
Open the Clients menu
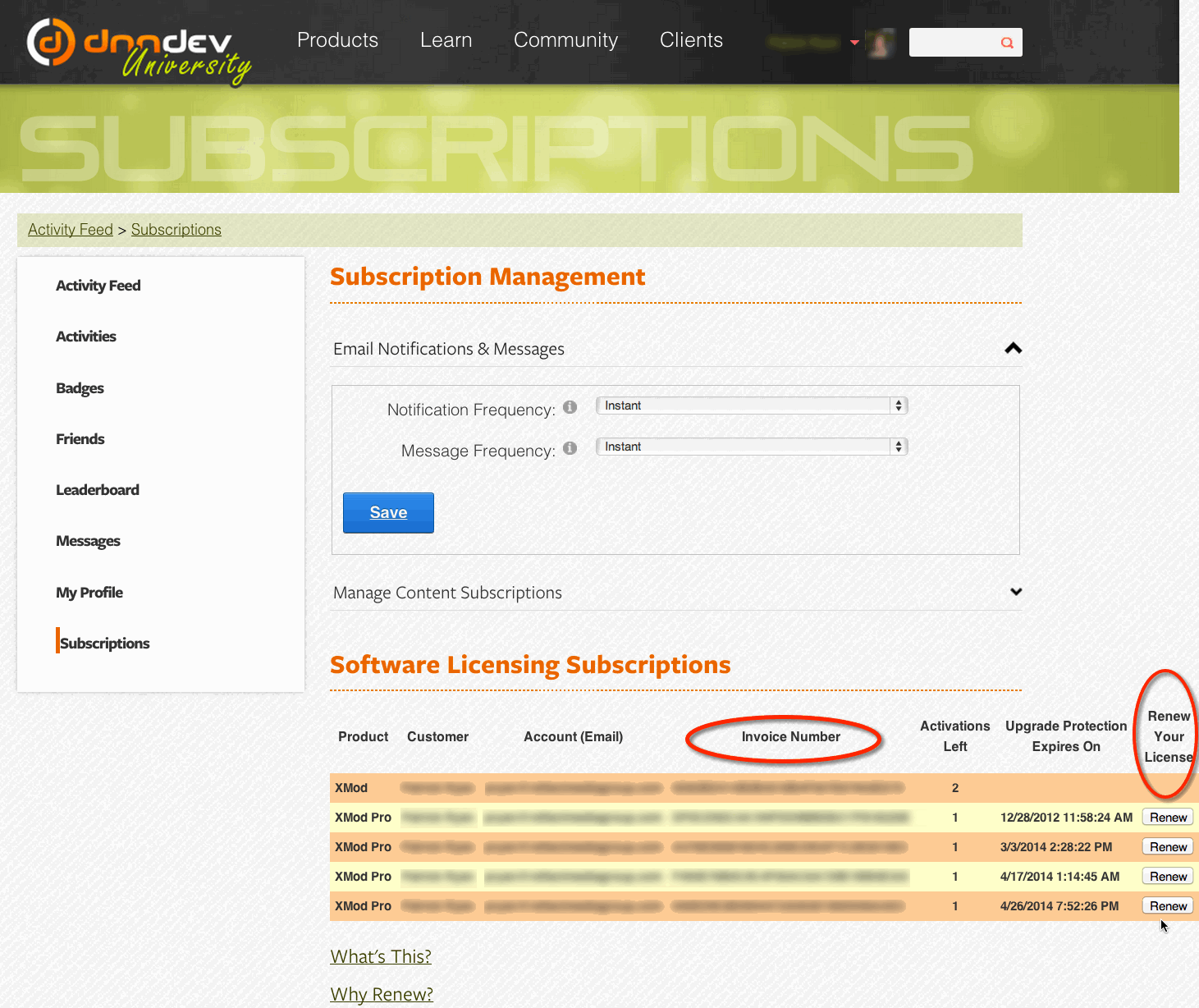tap(691, 40)
